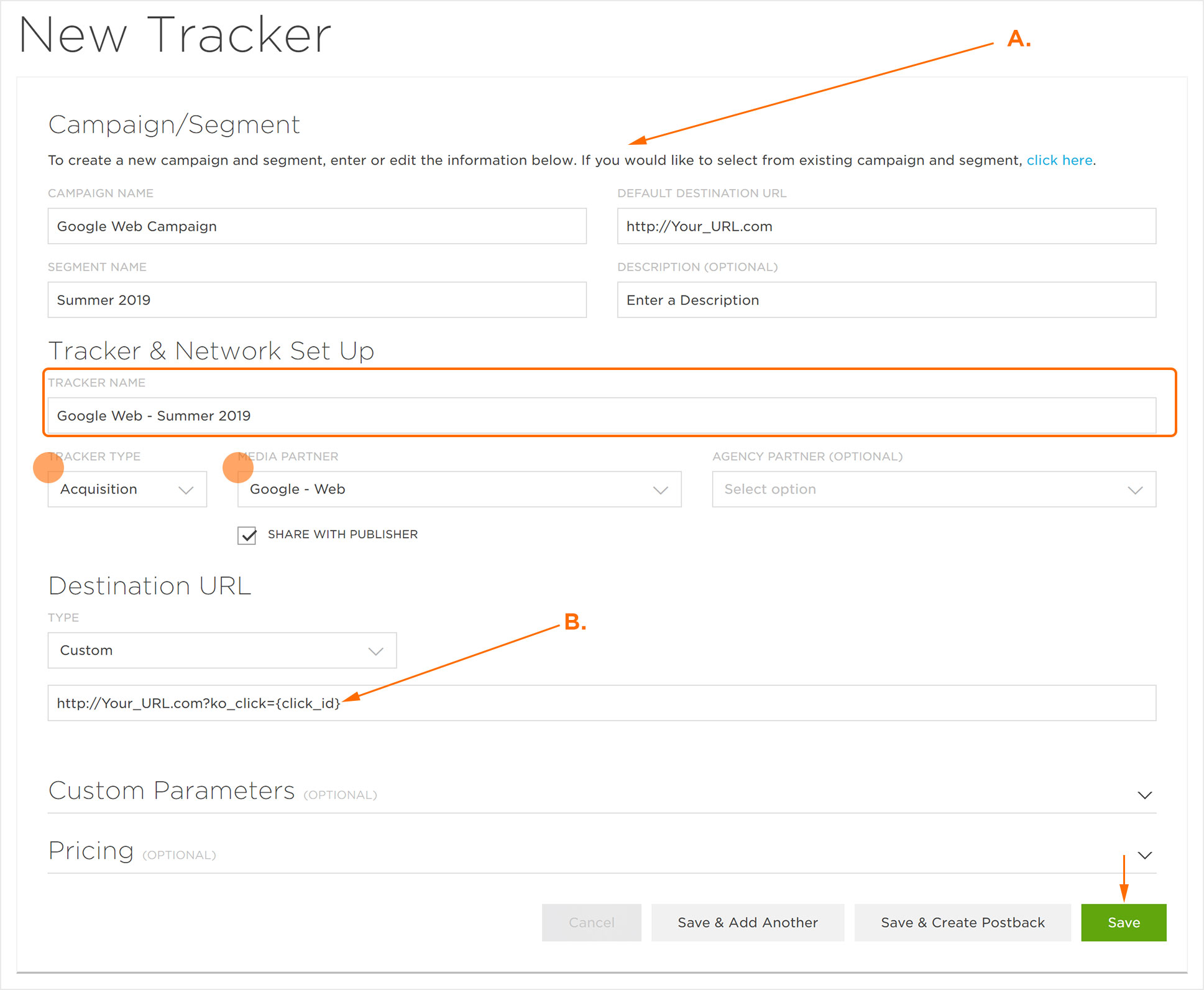Screen dimensions: 1204x990
Task: Click the Tracker Name highlighted field
Action: pos(602,416)
